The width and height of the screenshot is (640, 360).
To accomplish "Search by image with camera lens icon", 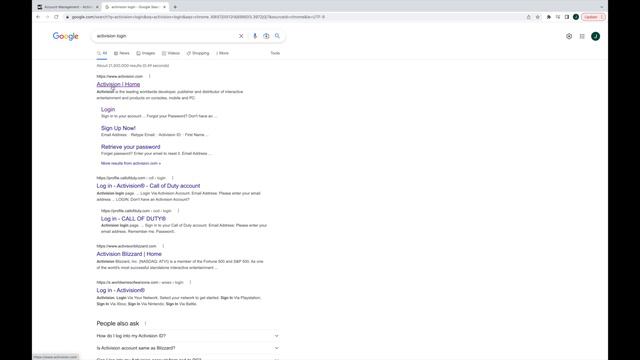I will click(x=266, y=36).
